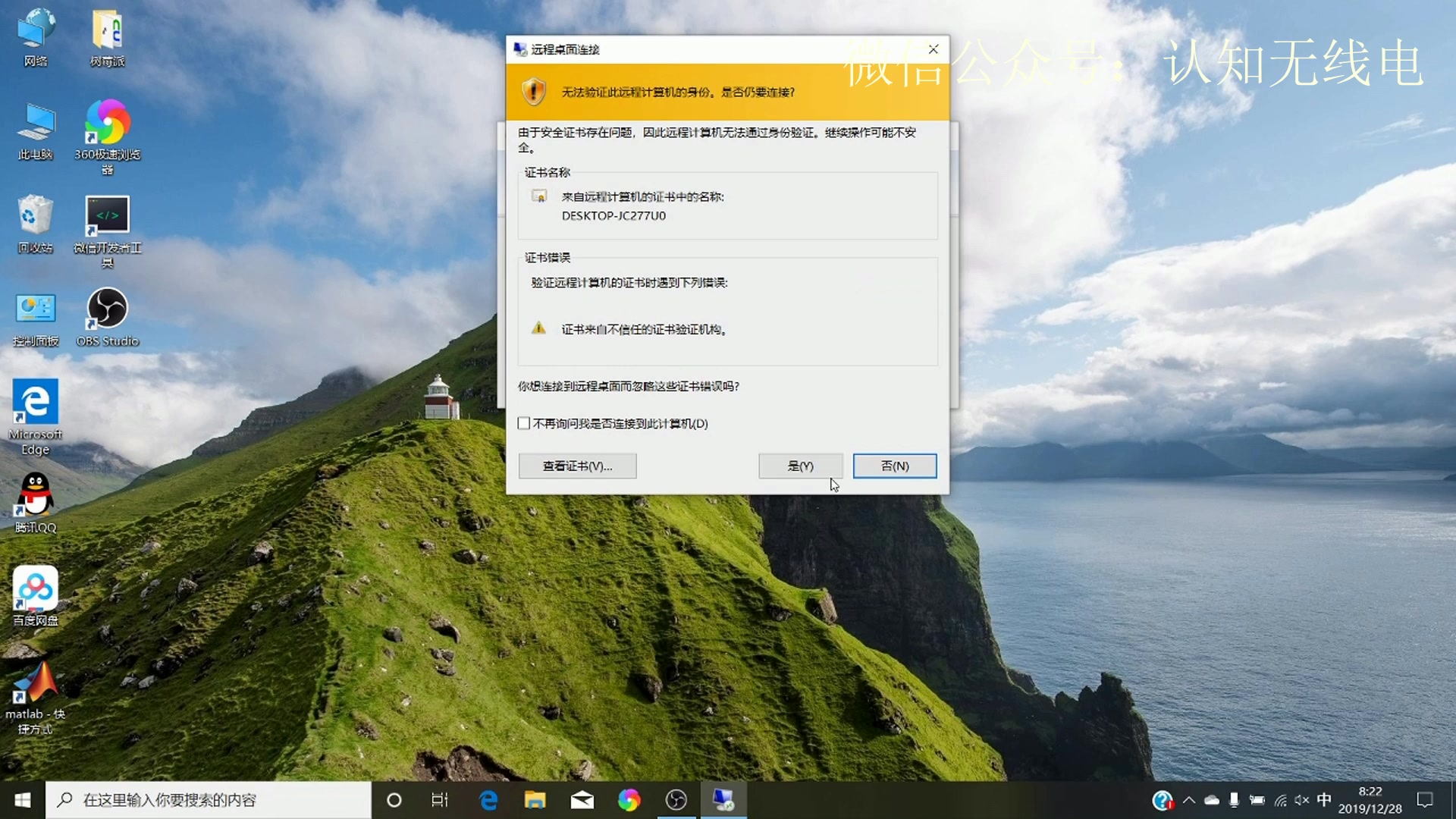The image size is (1456, 819).
Task: Open Tencent QQ desktop icon
Action: 35,495
